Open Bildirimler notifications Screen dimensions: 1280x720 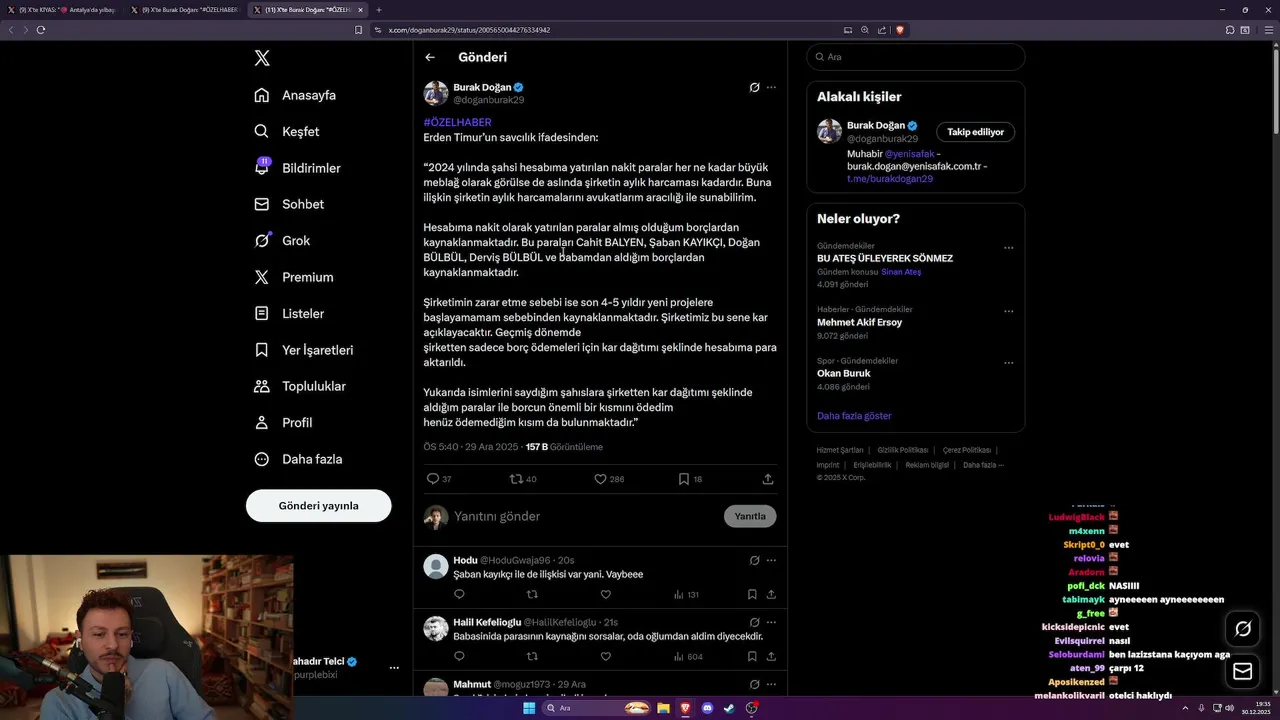click(x=297, y=168)
